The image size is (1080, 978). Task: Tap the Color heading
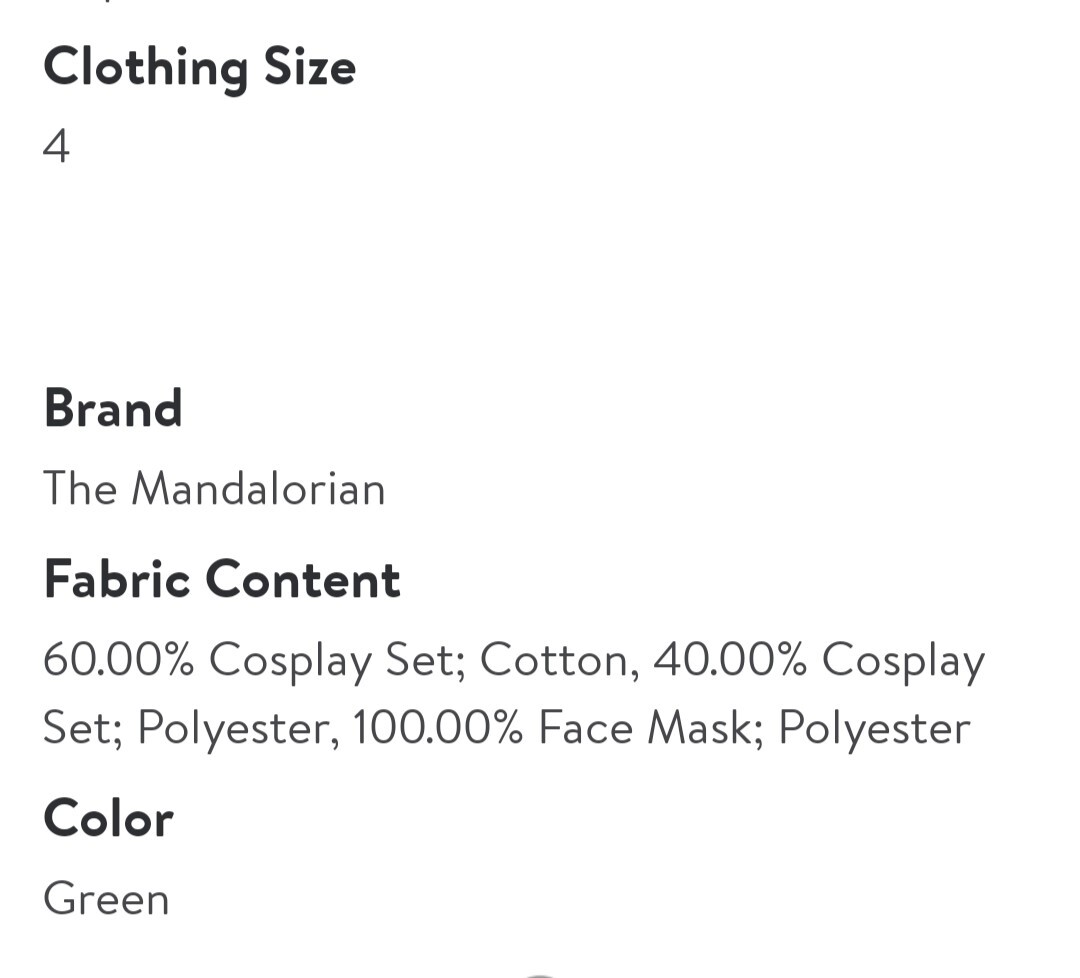108,818
